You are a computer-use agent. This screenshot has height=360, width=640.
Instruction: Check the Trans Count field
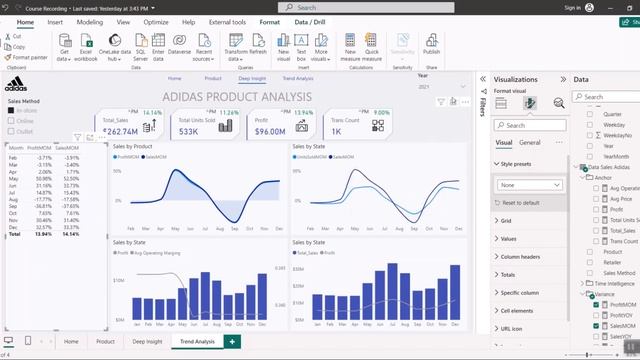pyautogui.click(x=596, y=241)
